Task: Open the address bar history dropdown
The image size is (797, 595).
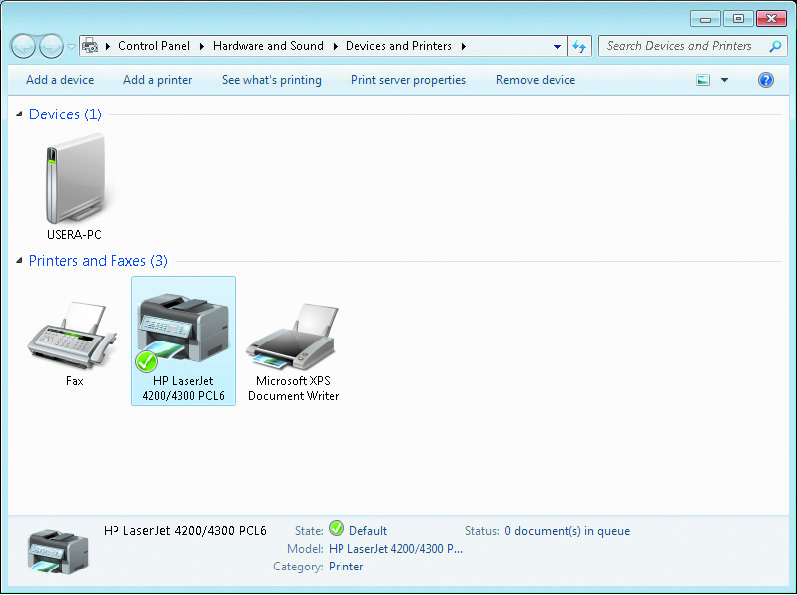Action: (x=557, y=47)
